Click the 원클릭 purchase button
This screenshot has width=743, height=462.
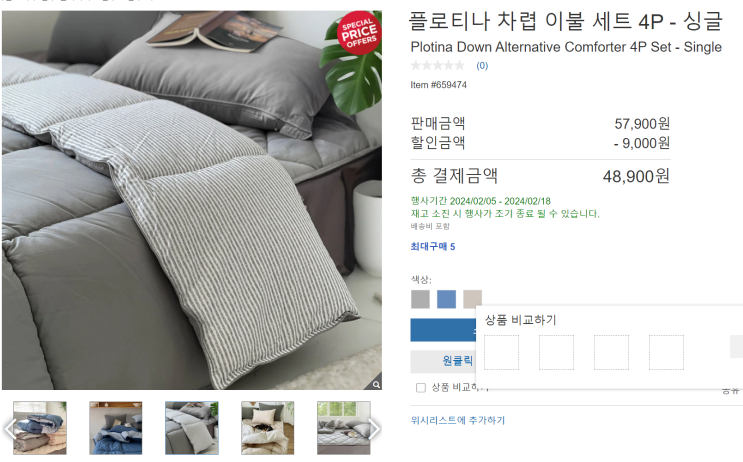pyautogui.click(x=444, y=362)
